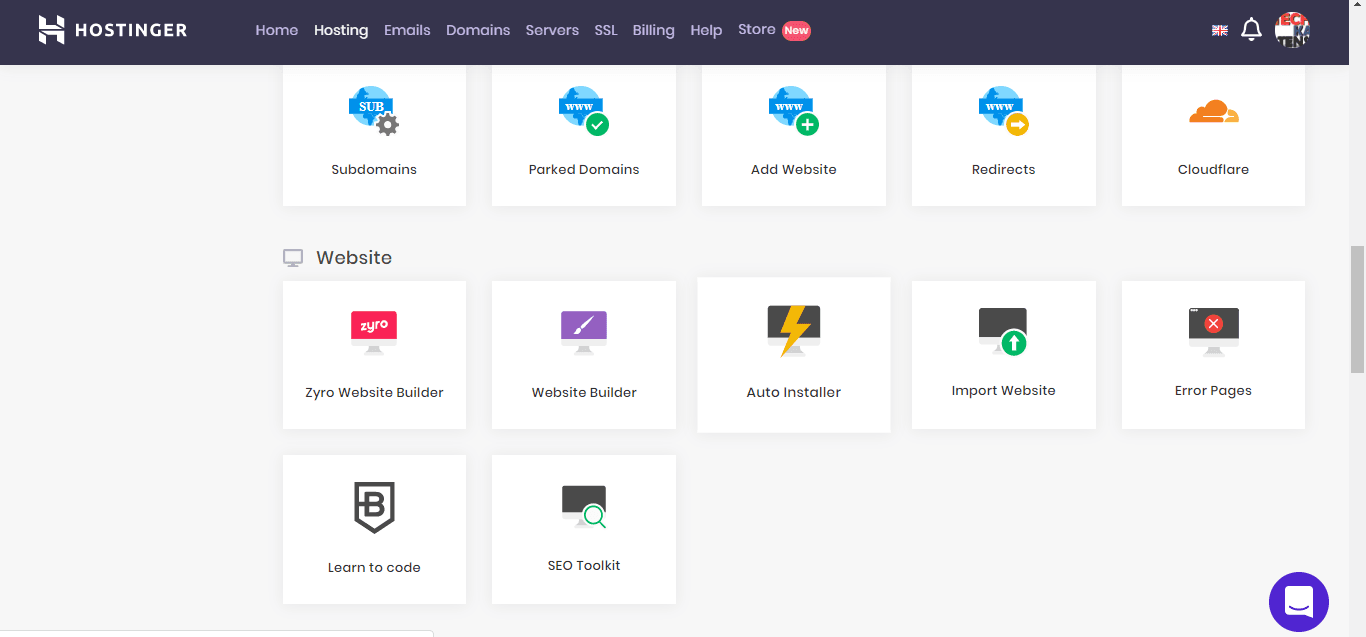Screen dimensions: 1366x637
Task: Open the Add Website plus icon
Action: tap(794, 110)
